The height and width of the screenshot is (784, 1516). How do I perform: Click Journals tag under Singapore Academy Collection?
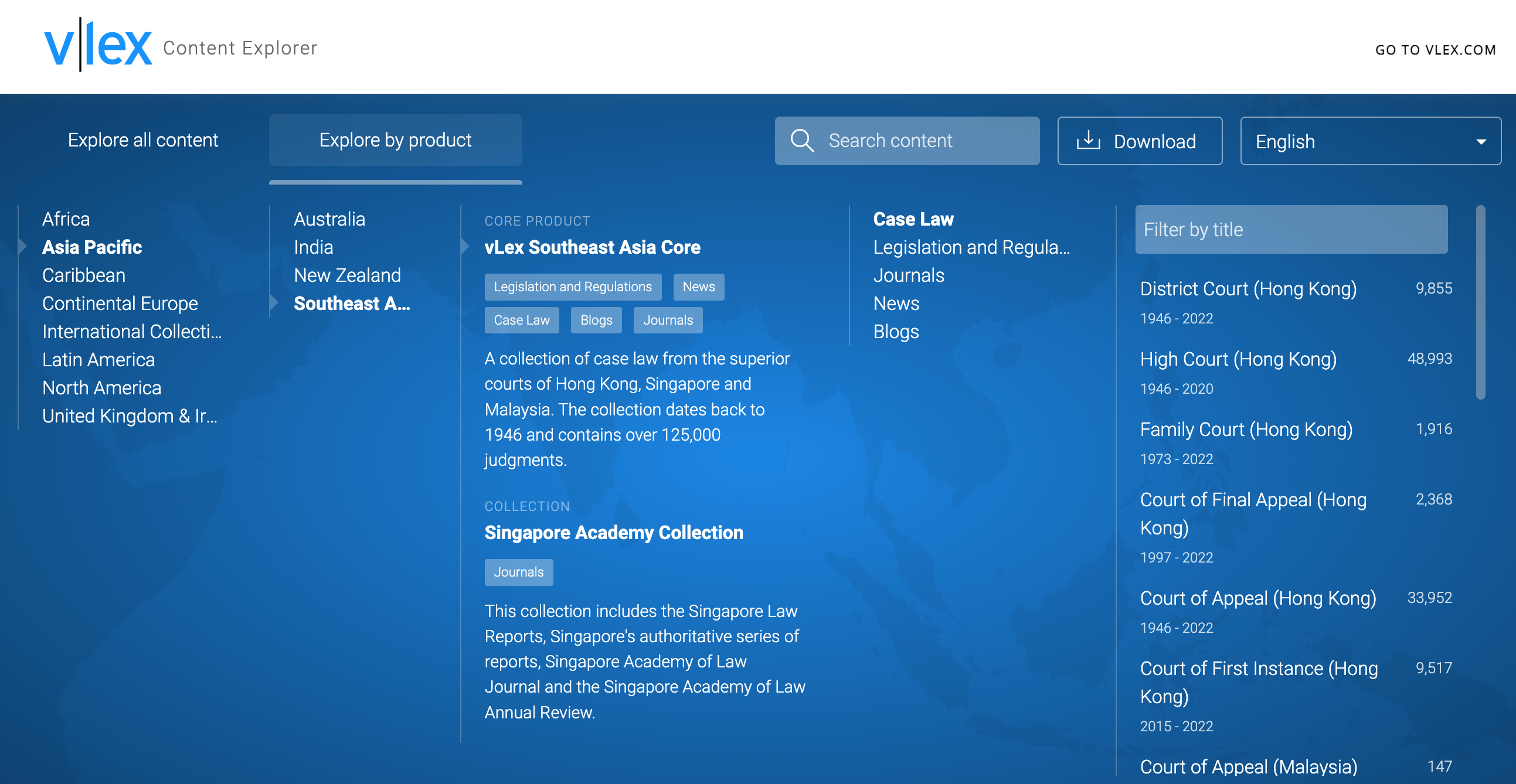(518, 572)
